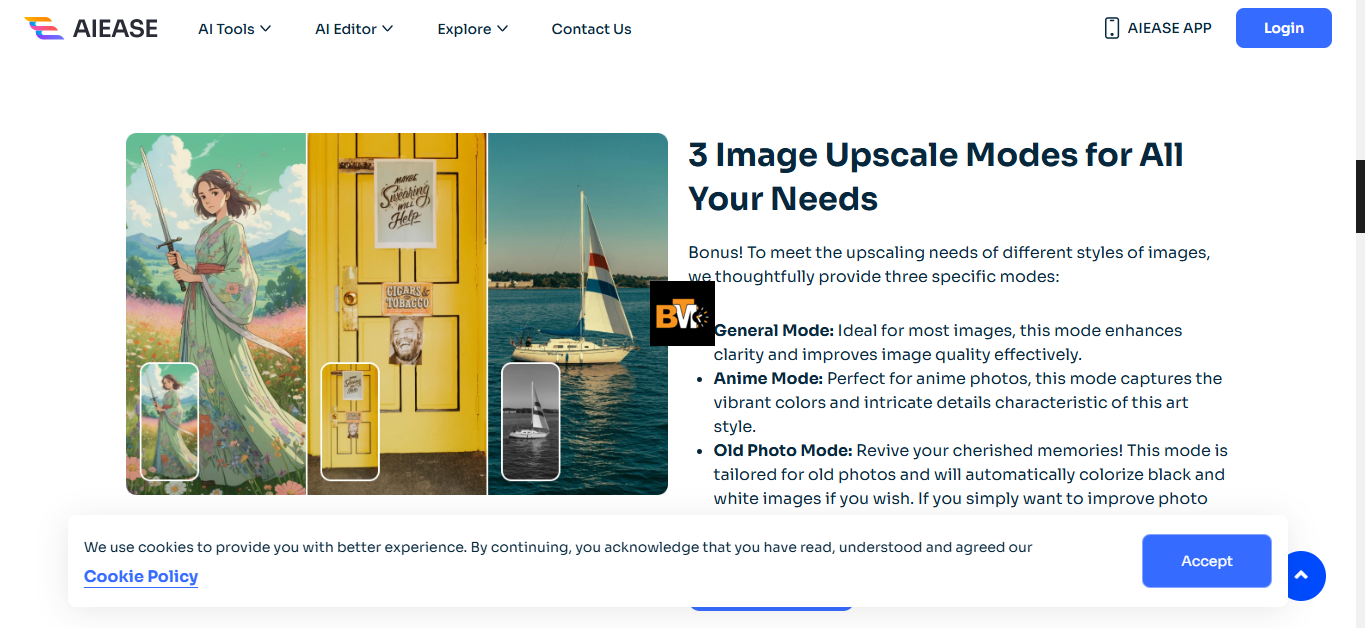Click the 3 Image Upscale Modes heading
This screenshot has height=628, width=1365.
(x=935, y=177)
